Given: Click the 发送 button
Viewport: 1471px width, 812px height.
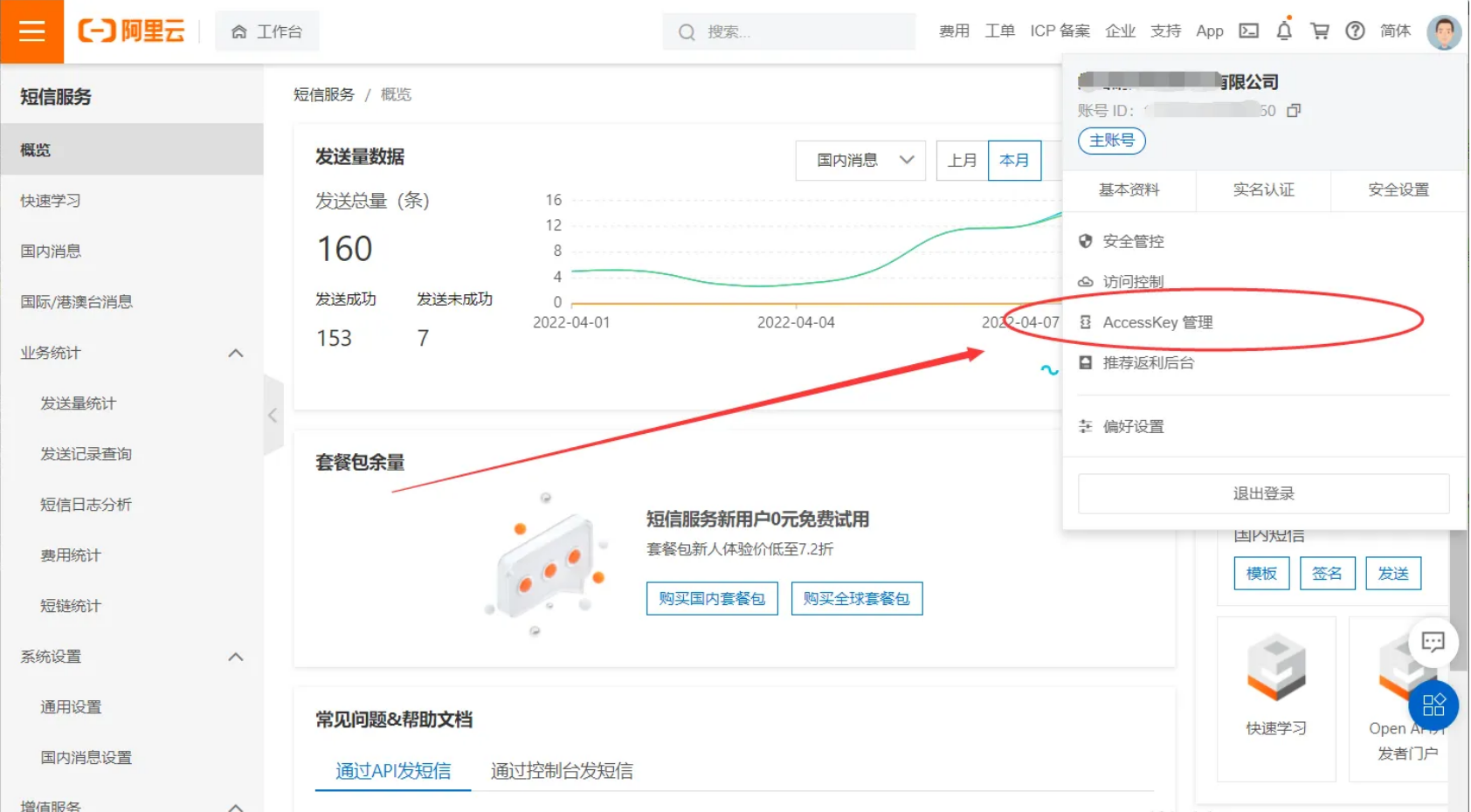Looking at the screenshot, I should (1393, 574).
